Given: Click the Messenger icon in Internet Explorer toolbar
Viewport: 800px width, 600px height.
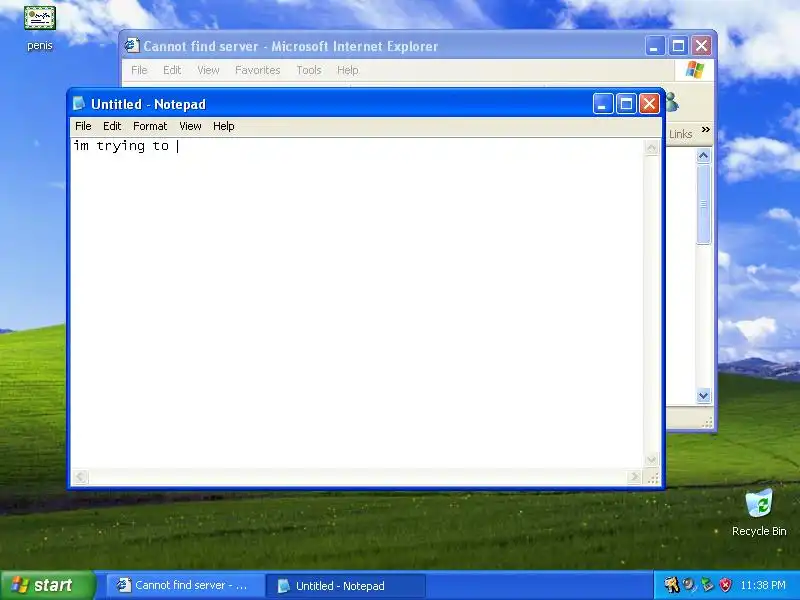Looking at the screenshot, I should pyautogui.click(x=672, y=103).
